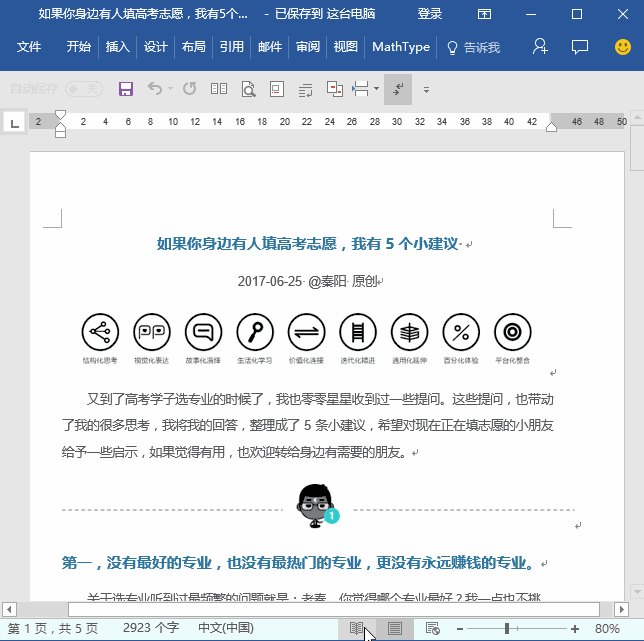Click the 登录 sign-in button
The width and height of the screenshot is (644, 641).
point(430,14)
